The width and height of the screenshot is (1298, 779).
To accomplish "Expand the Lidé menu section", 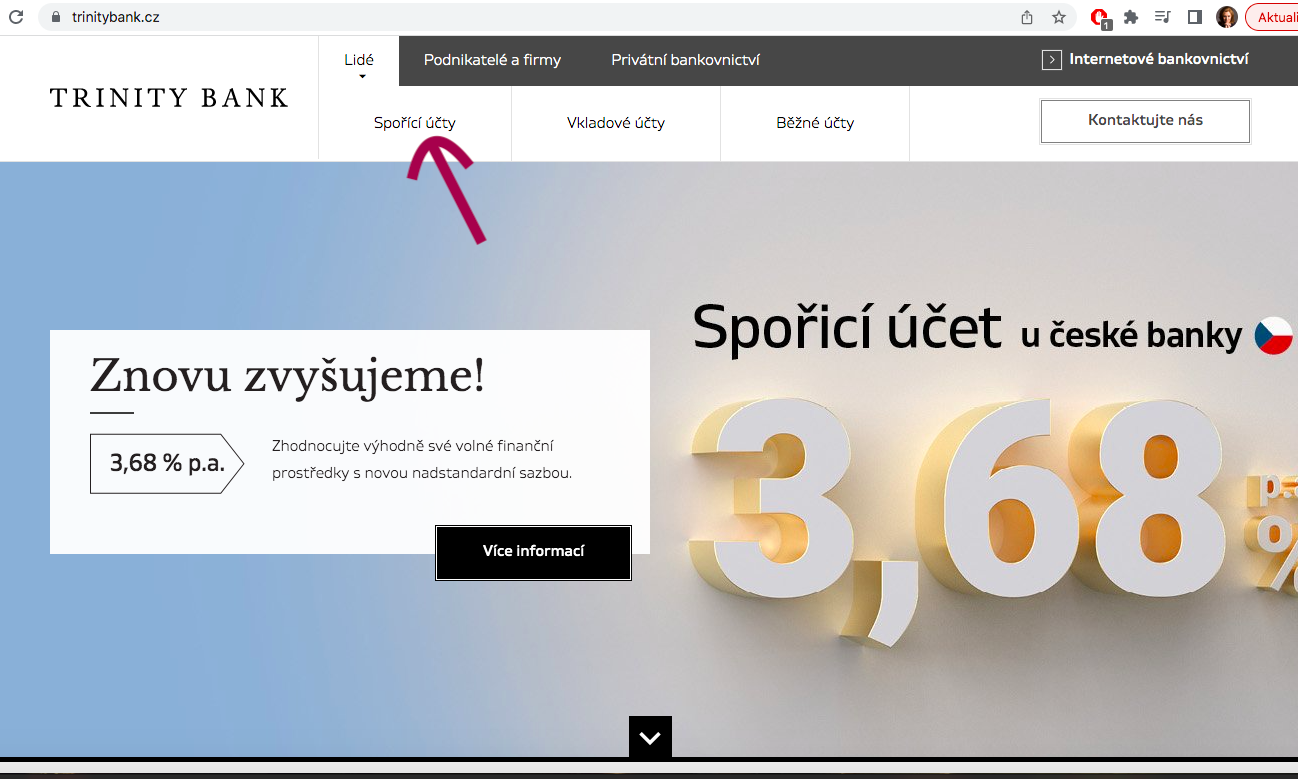I will pos(358,61).
